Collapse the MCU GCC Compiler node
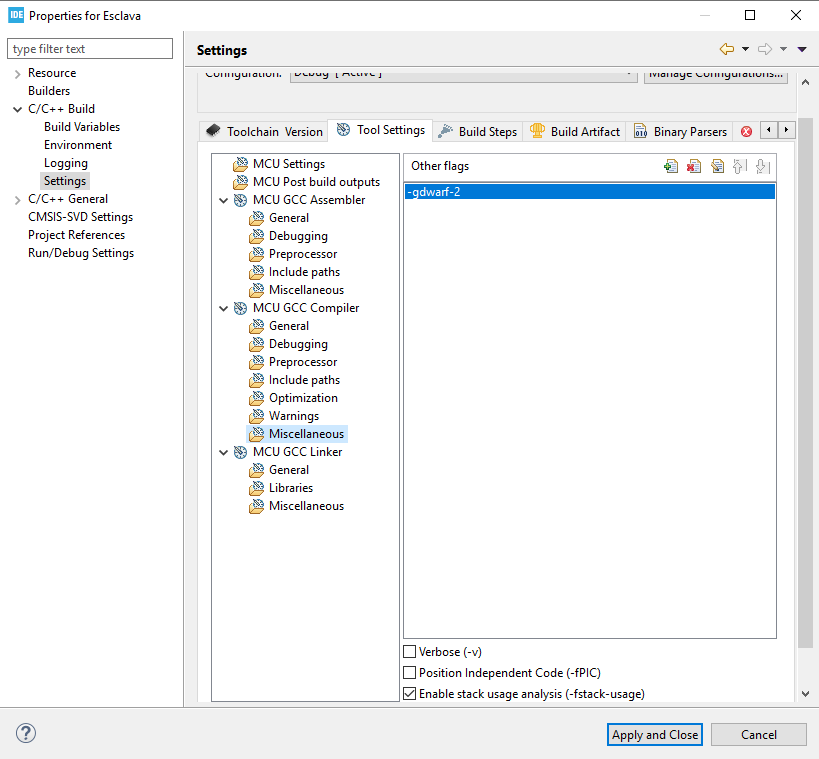The image size is (819, 759). (224, 308)
